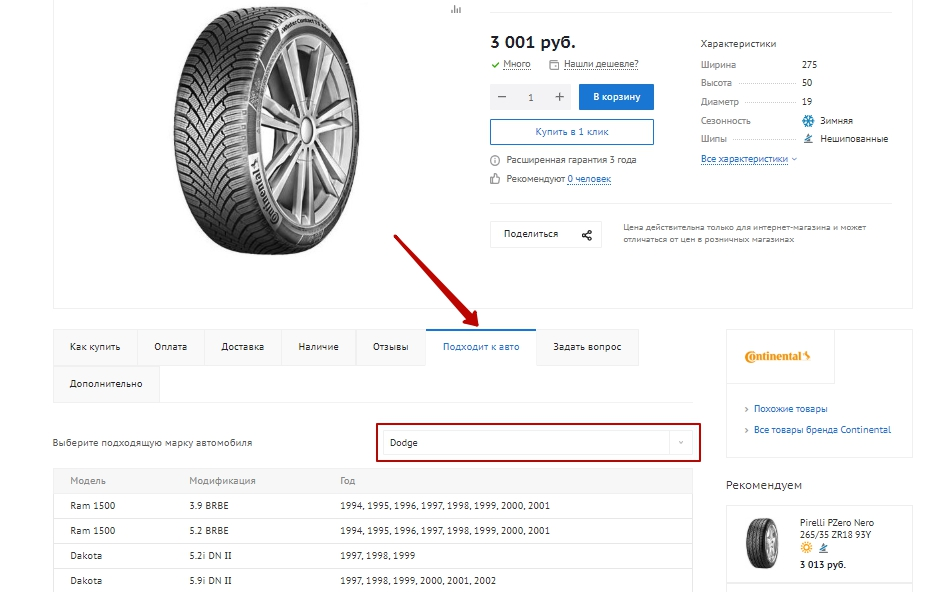The width and height of the screenshot is (935, 592).
Task: Open the Отзывы tab
Action: pos(391,347)
